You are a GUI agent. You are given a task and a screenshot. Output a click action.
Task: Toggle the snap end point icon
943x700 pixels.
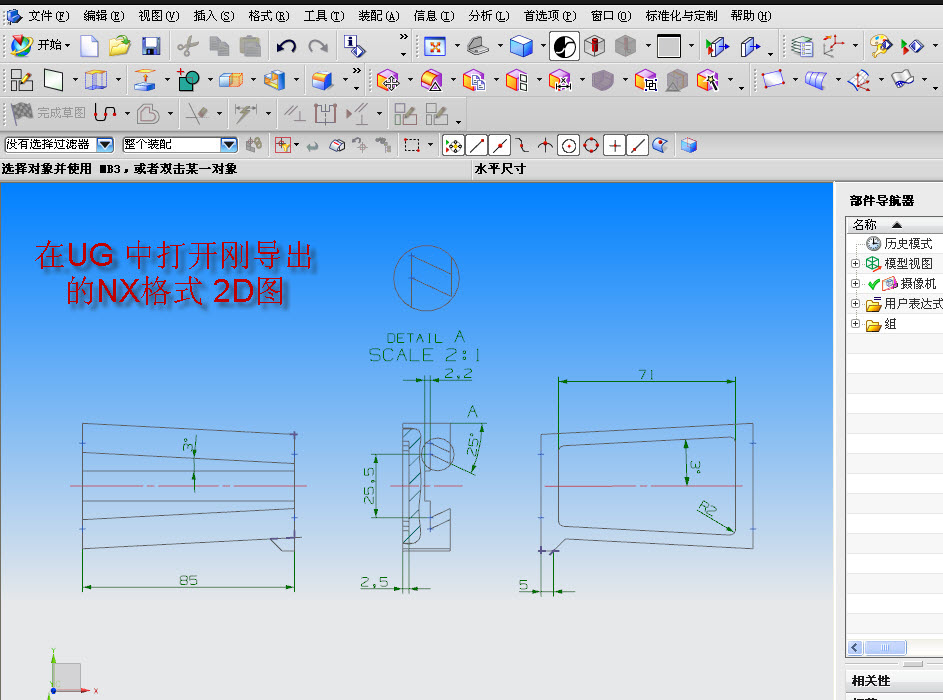click(x=477, y=145)
